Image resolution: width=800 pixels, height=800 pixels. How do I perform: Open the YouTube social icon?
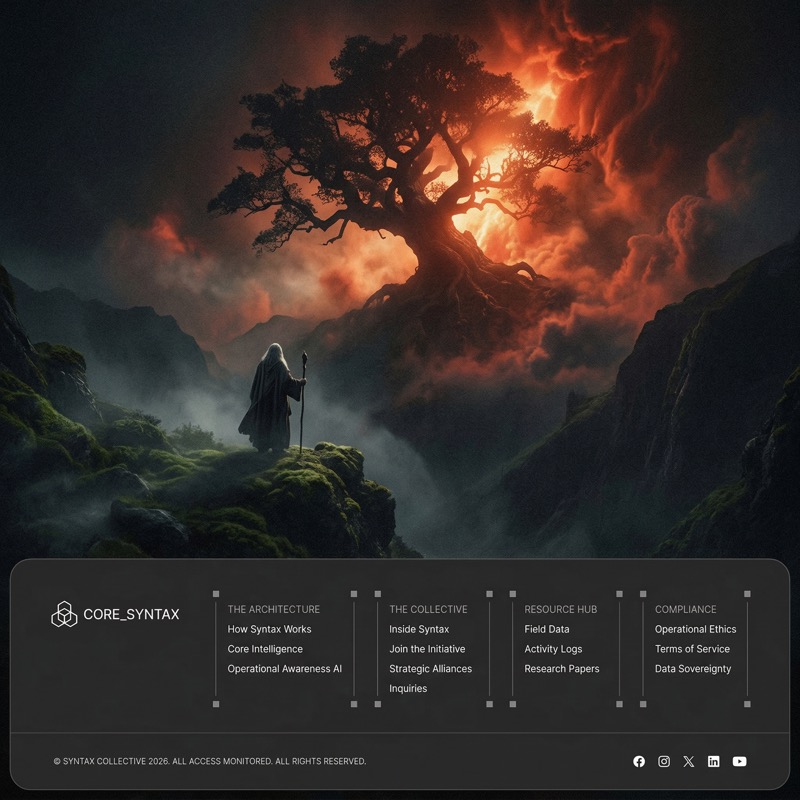point(739,761)
